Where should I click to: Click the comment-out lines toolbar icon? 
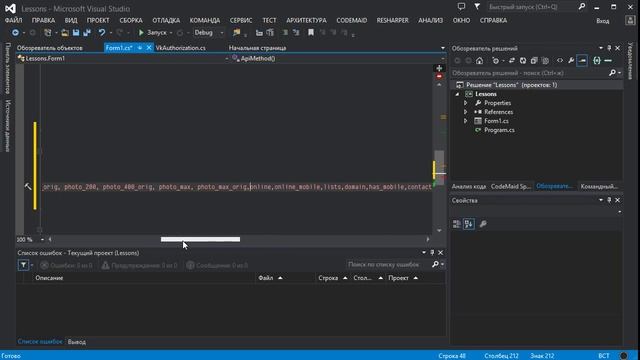285,33
